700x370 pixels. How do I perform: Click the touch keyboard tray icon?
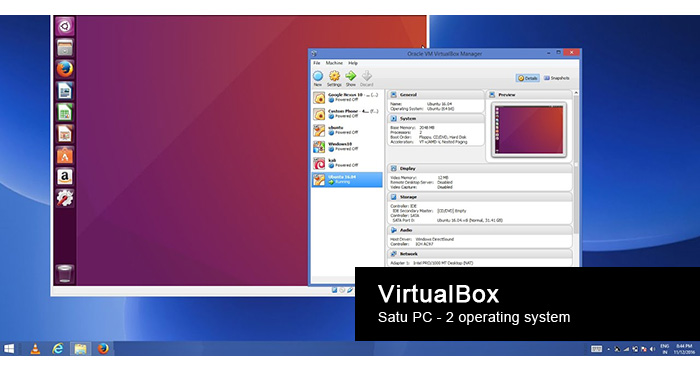[x=596, y=349]
